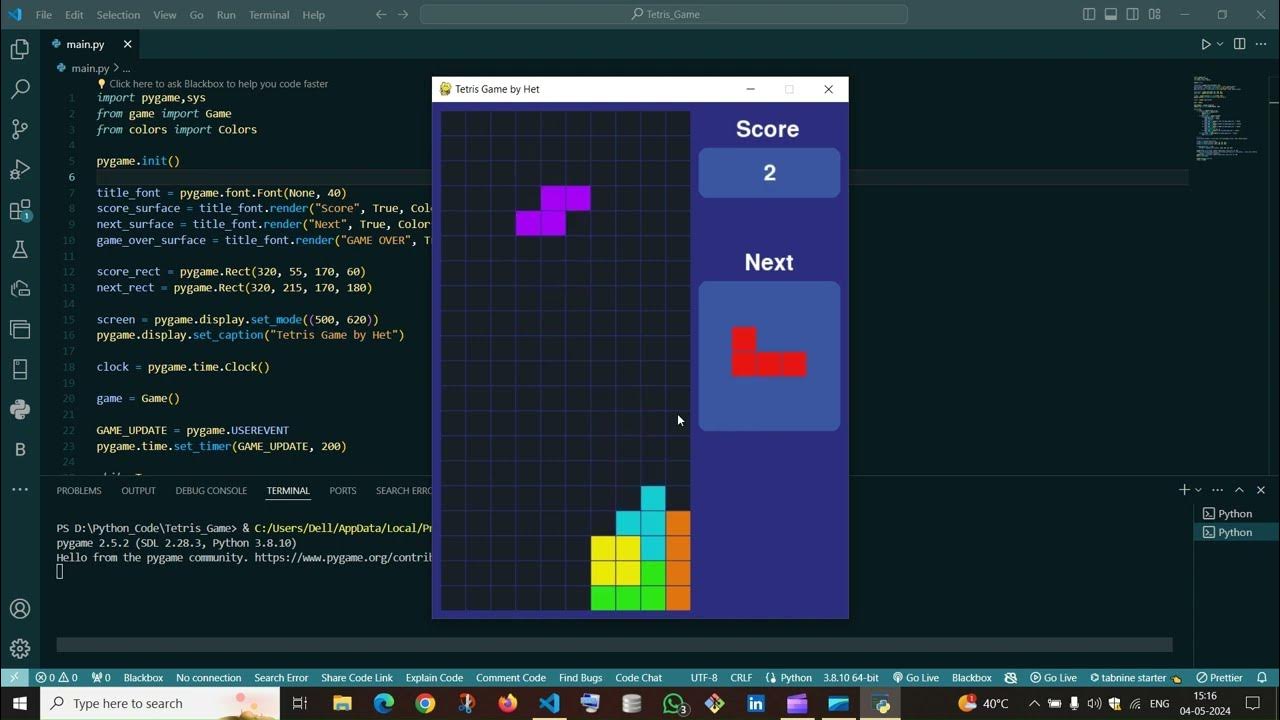Click Explain Code in status bar

[434, 677]
